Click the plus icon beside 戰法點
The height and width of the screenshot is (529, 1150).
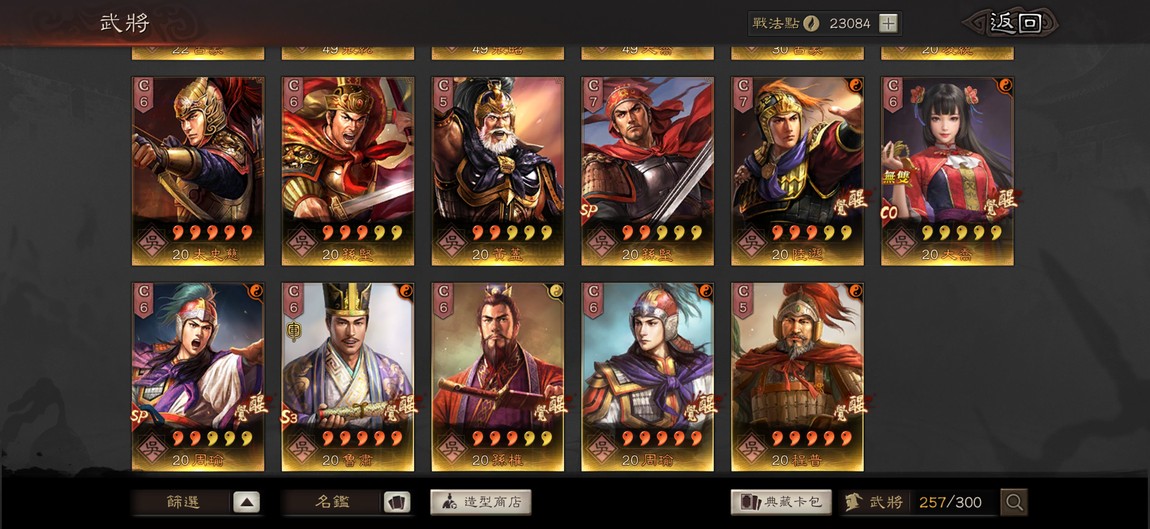tap(888, 23)
